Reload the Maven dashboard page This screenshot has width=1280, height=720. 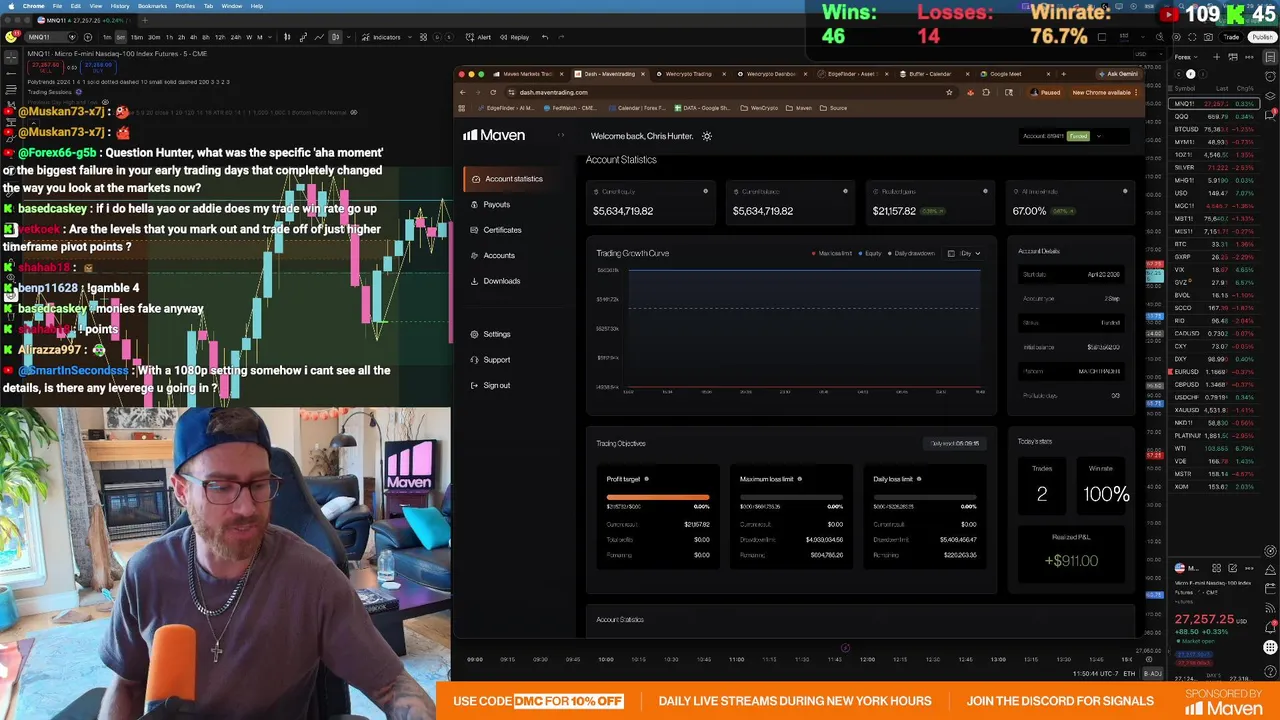[493, 92]
